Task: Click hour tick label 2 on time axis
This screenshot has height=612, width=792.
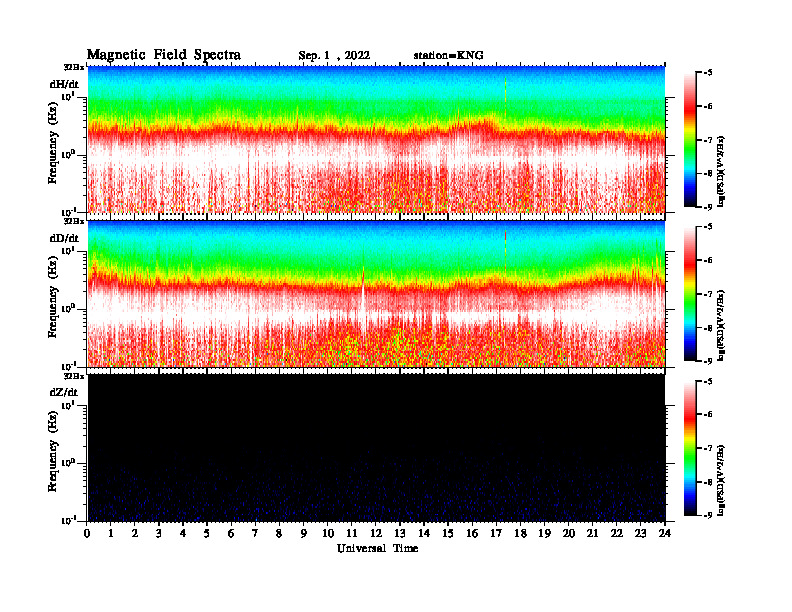Action: [135, 533]
